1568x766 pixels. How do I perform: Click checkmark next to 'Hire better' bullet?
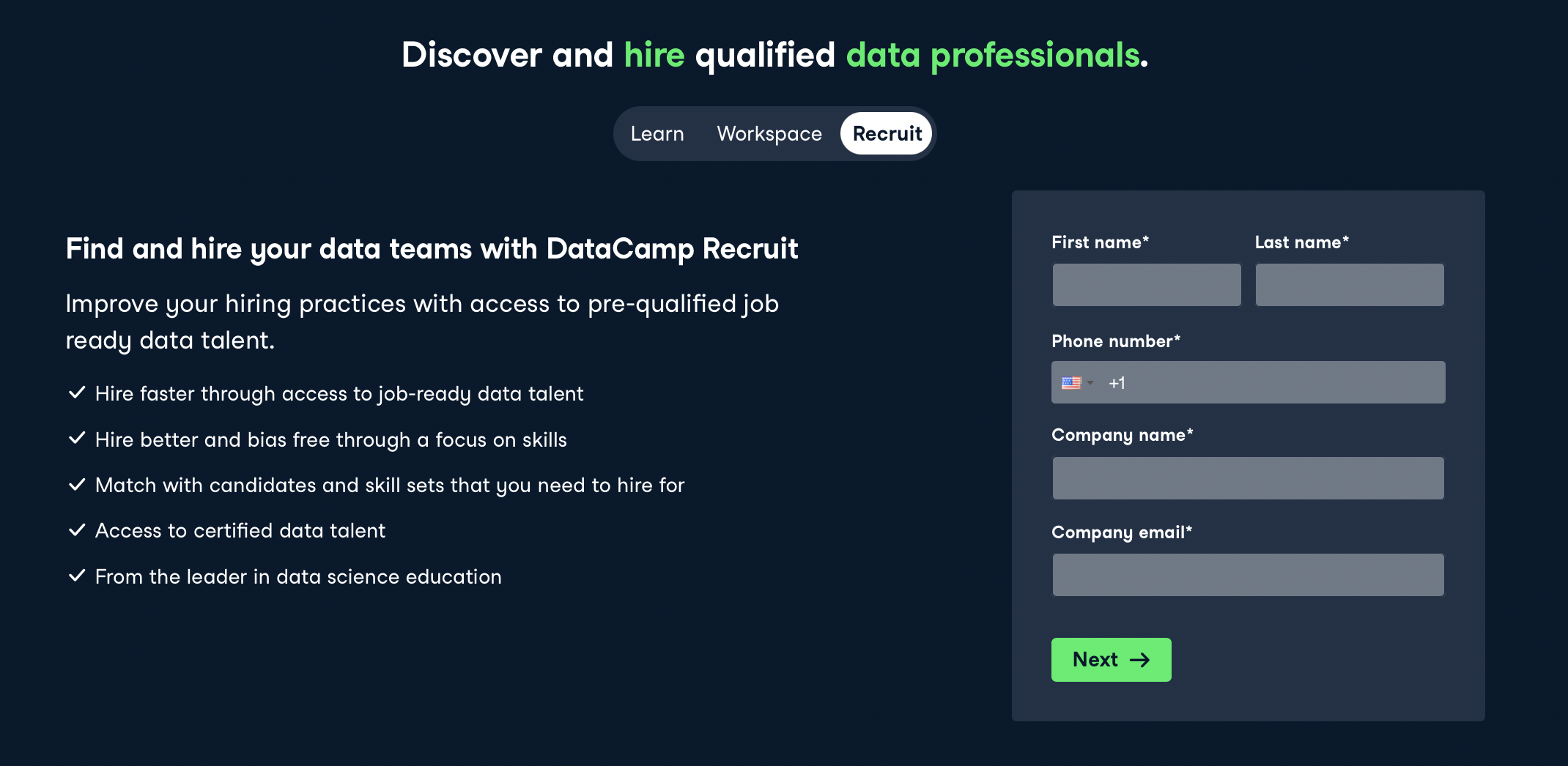(77, 439)
